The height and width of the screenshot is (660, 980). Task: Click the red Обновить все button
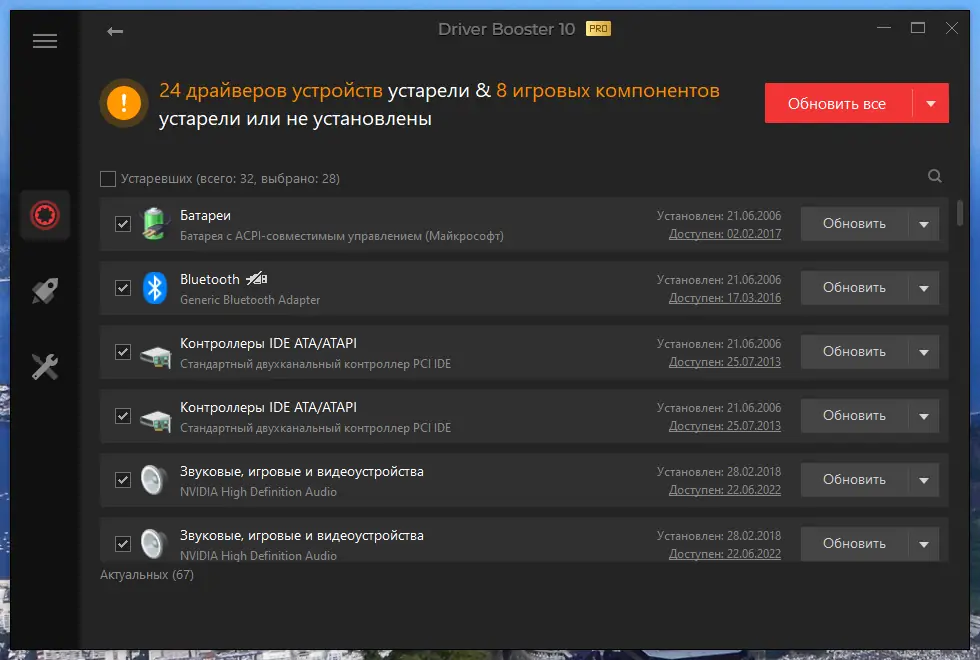click(838, 103)
